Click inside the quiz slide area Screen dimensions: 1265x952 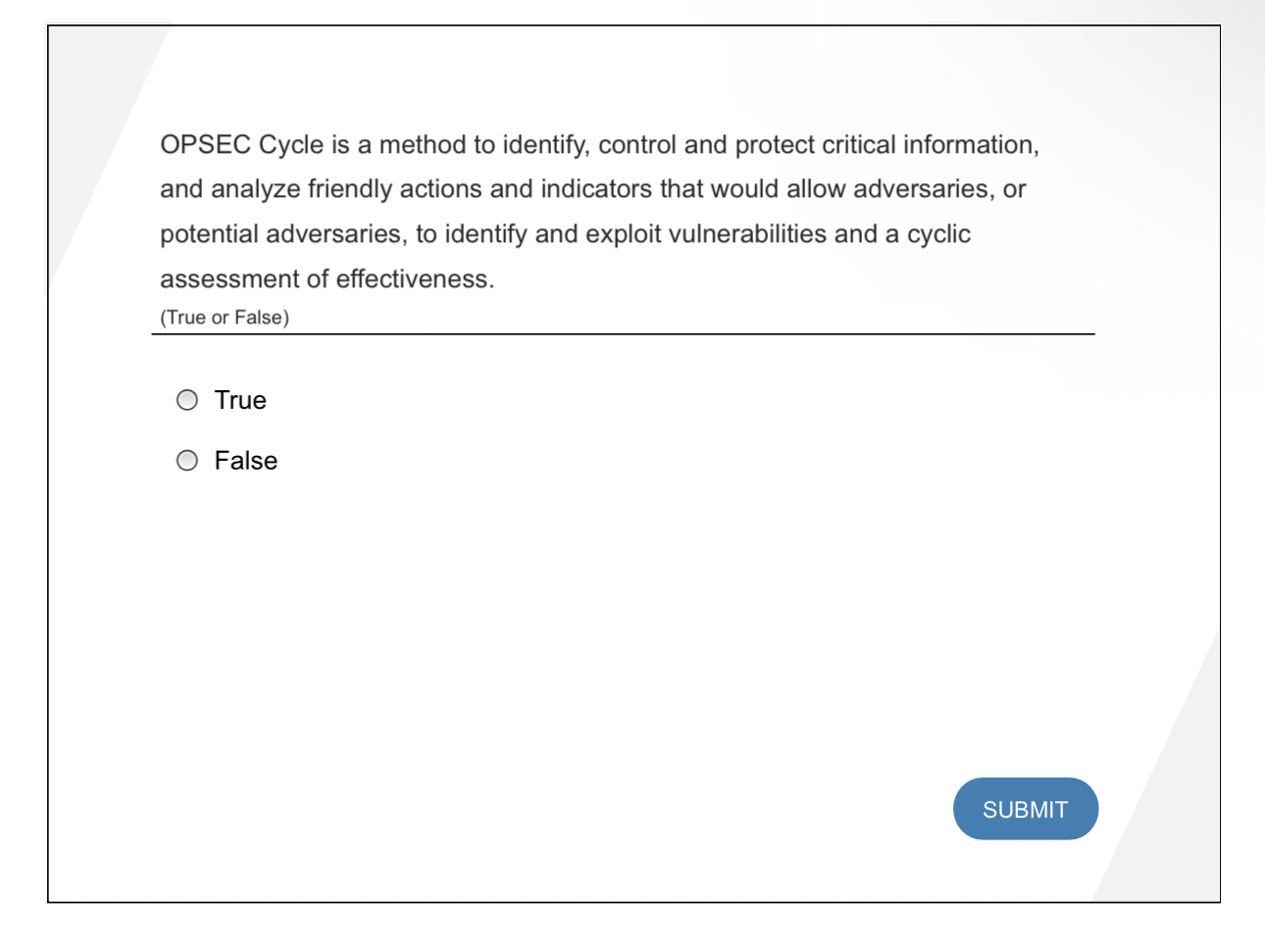pos(632,608)
